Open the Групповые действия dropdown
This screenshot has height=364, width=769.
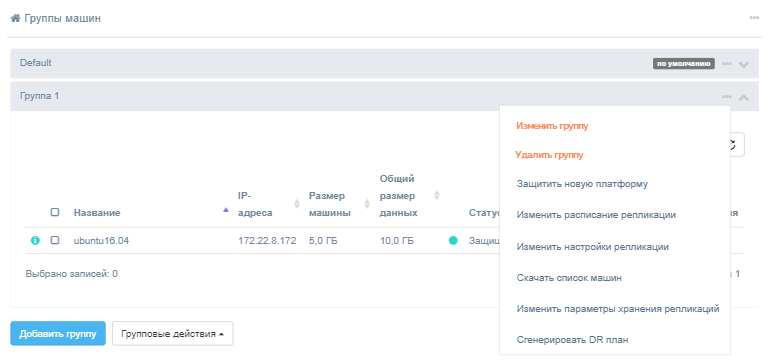[x=173, y=334]
